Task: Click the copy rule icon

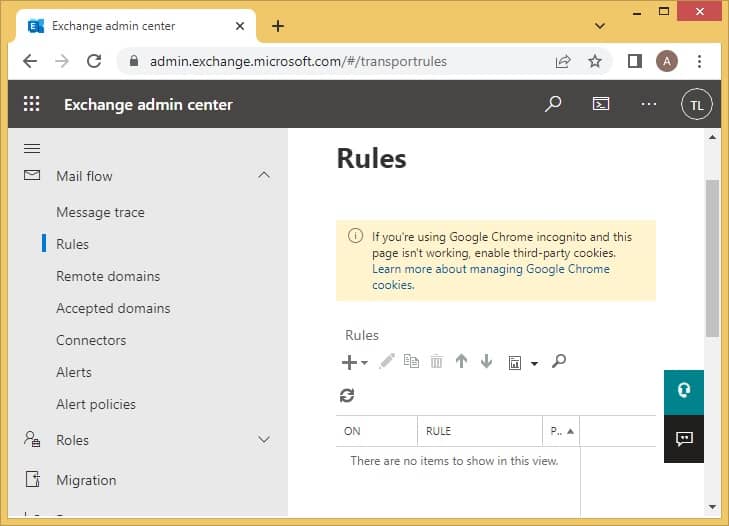Action: pos(411,361)
